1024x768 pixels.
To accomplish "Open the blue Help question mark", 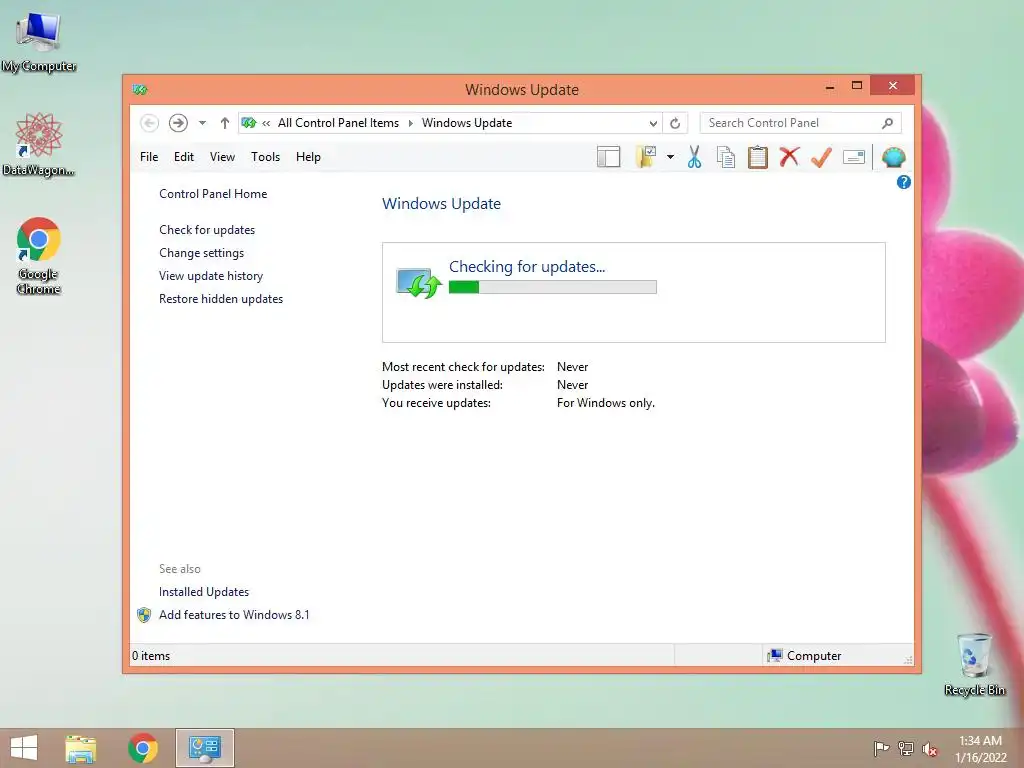I will (x=903, y=182).
